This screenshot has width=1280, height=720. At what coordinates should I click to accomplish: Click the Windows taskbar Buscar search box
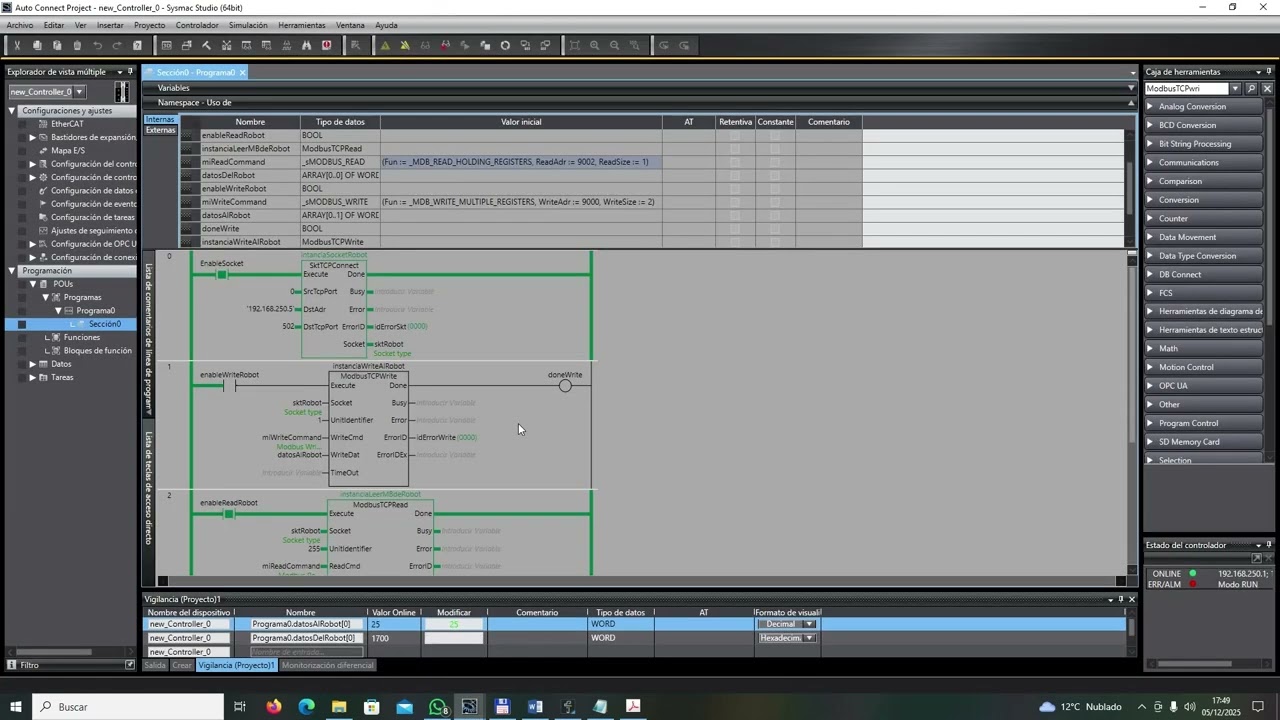(x=128, y=707)
